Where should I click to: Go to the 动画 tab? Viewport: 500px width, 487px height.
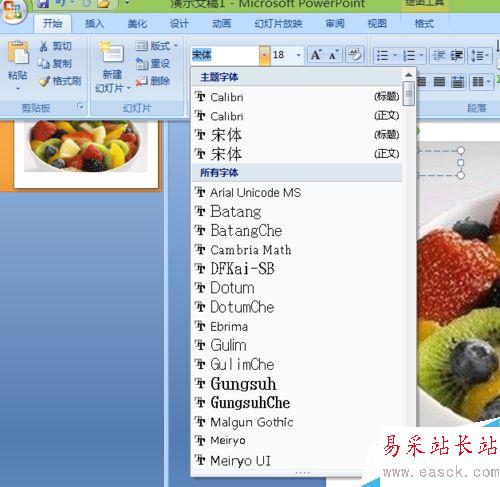pos(222,24)
